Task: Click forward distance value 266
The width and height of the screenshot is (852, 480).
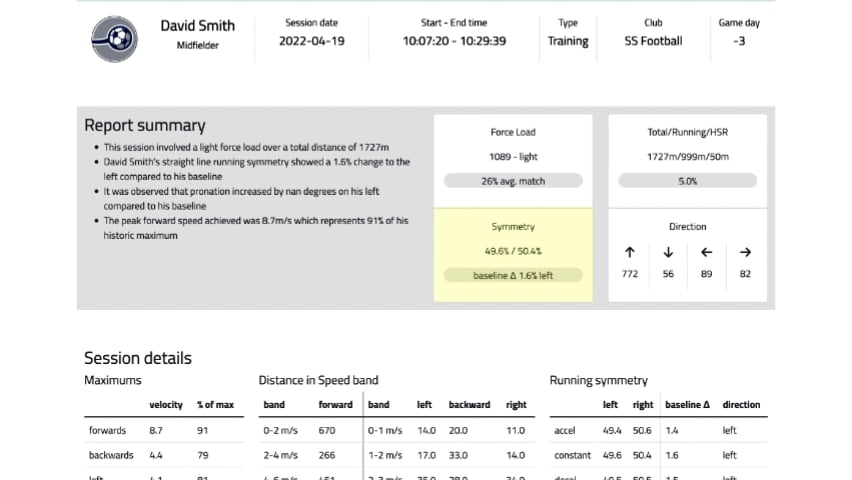Action: tap(327, 456)
